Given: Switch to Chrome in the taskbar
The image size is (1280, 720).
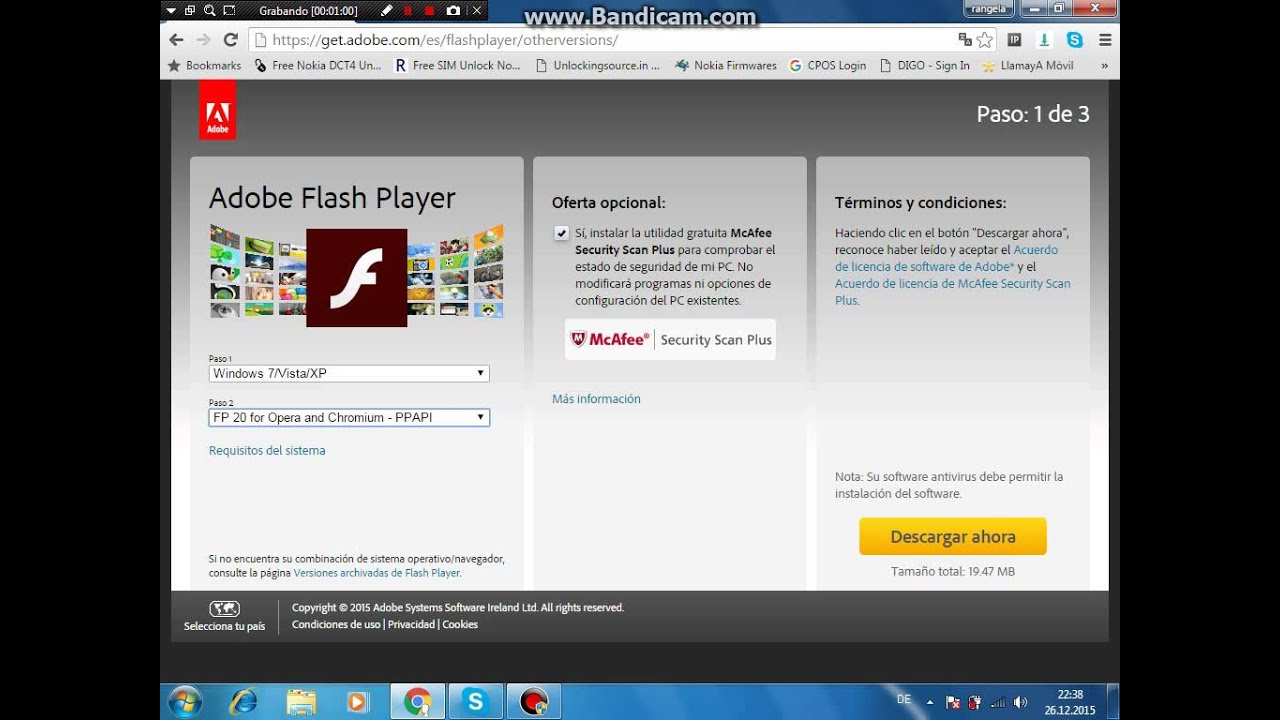Looking at the screenshot, I should click(x=417, y=702).
